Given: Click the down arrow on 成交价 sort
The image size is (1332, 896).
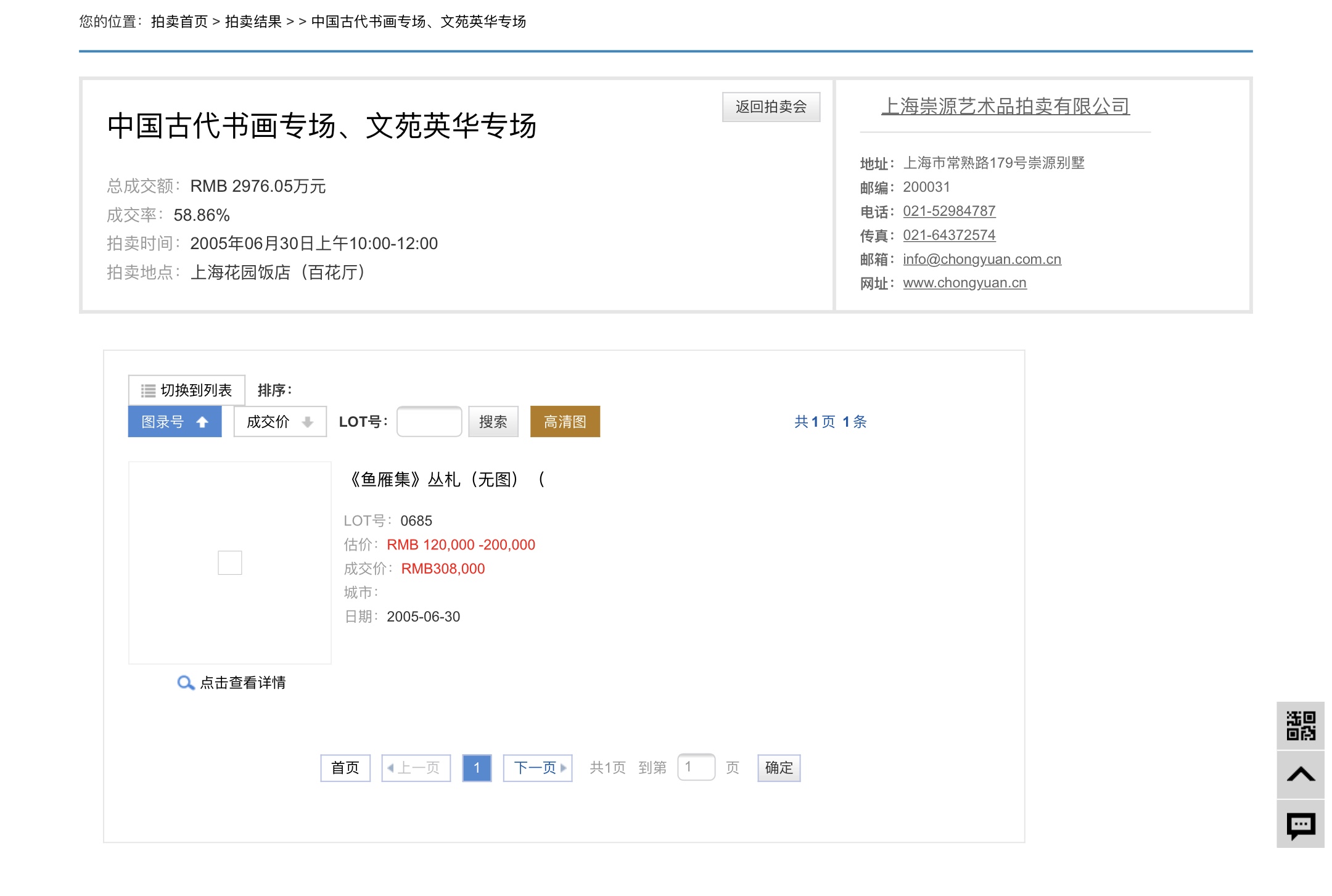Looking at the screenshot, I should (x=306, y=422).
